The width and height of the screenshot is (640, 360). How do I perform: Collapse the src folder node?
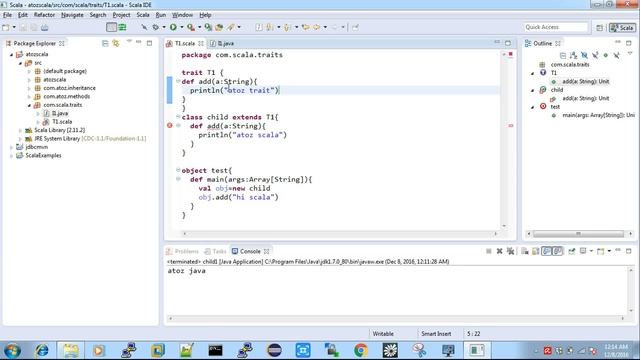[x=20, y=63]
